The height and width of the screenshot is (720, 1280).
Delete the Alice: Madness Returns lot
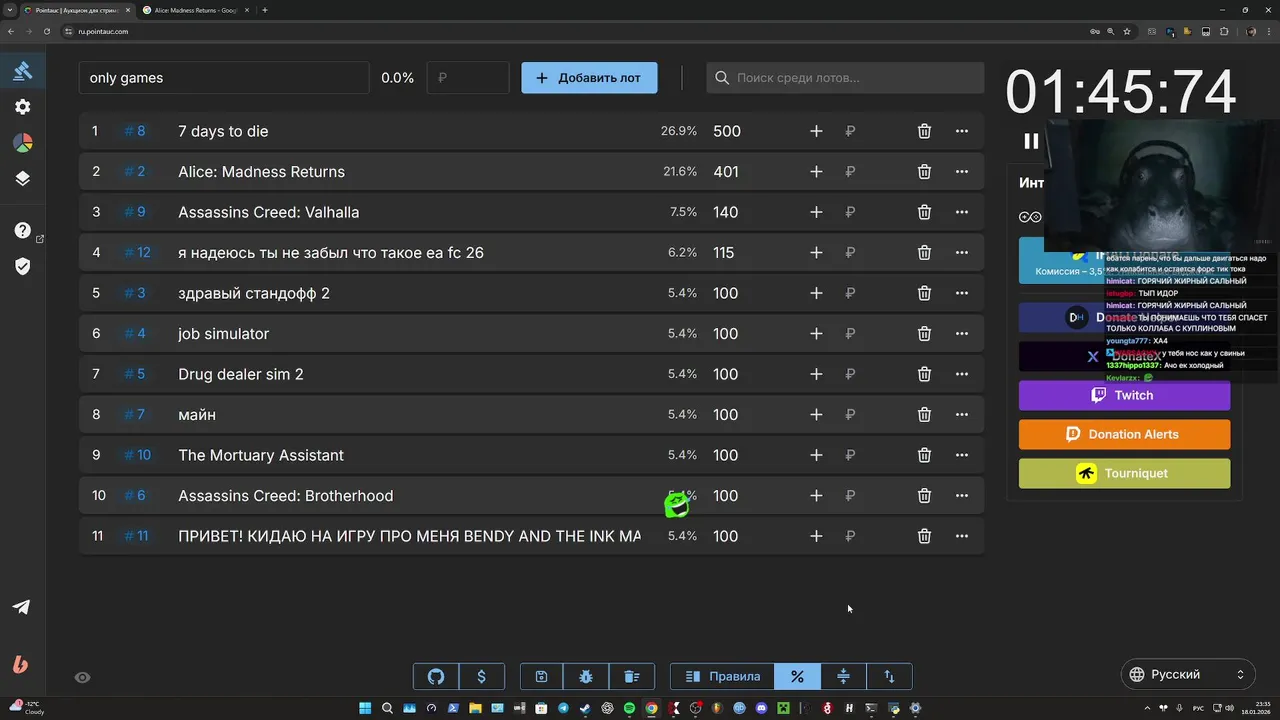tap(924, 172)
